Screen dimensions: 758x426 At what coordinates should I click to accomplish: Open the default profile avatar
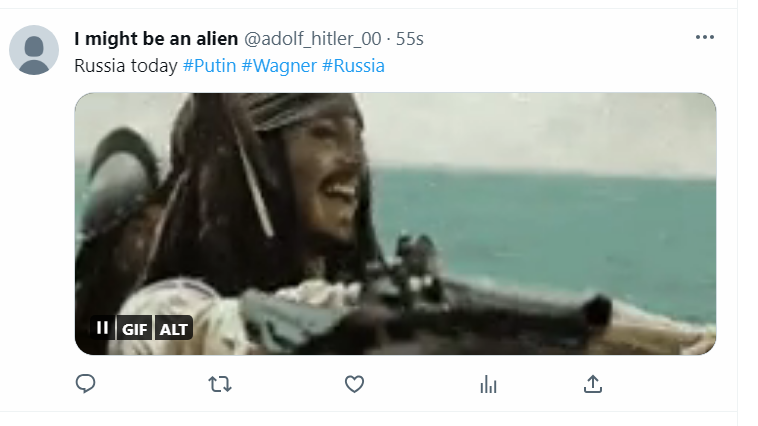point(34,50)
